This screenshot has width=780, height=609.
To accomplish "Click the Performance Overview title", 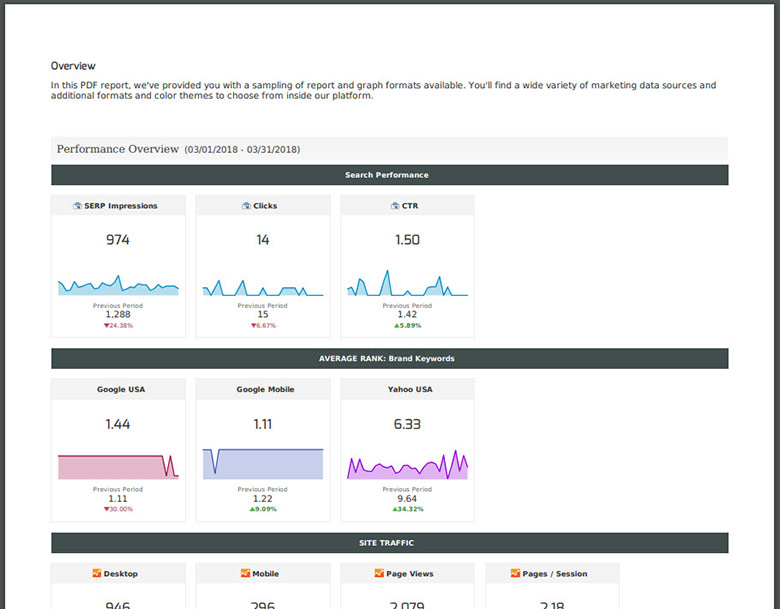I will (x=117, y=149).
